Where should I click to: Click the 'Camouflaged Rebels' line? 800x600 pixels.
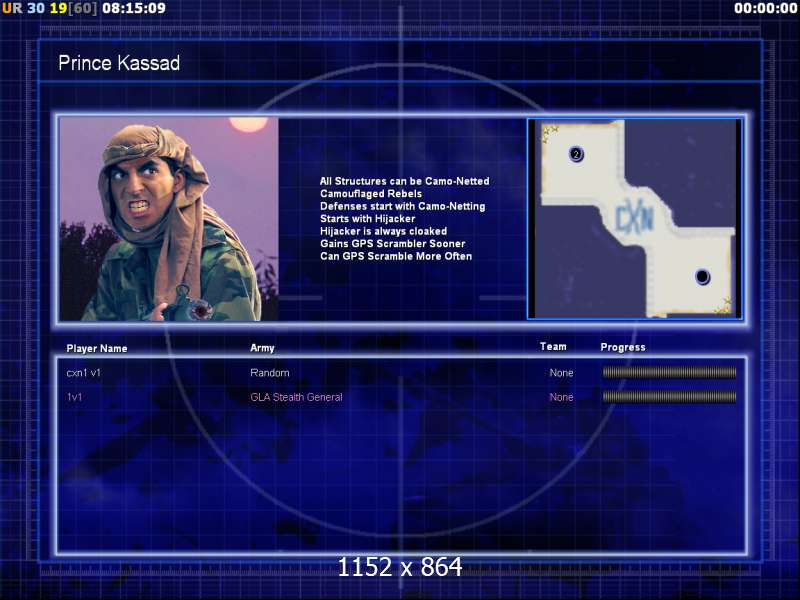(x=371, y=194)
